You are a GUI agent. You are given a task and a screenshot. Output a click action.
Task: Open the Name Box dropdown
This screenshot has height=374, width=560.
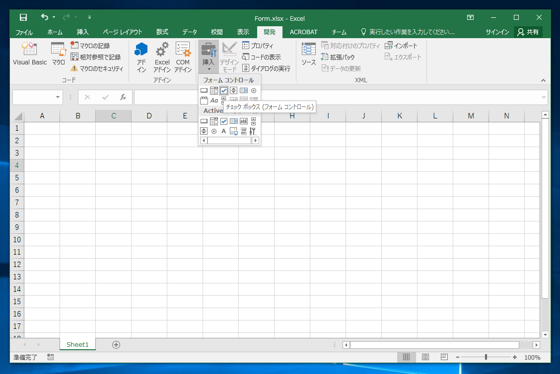pyautogui.click(x=58, y=97)
